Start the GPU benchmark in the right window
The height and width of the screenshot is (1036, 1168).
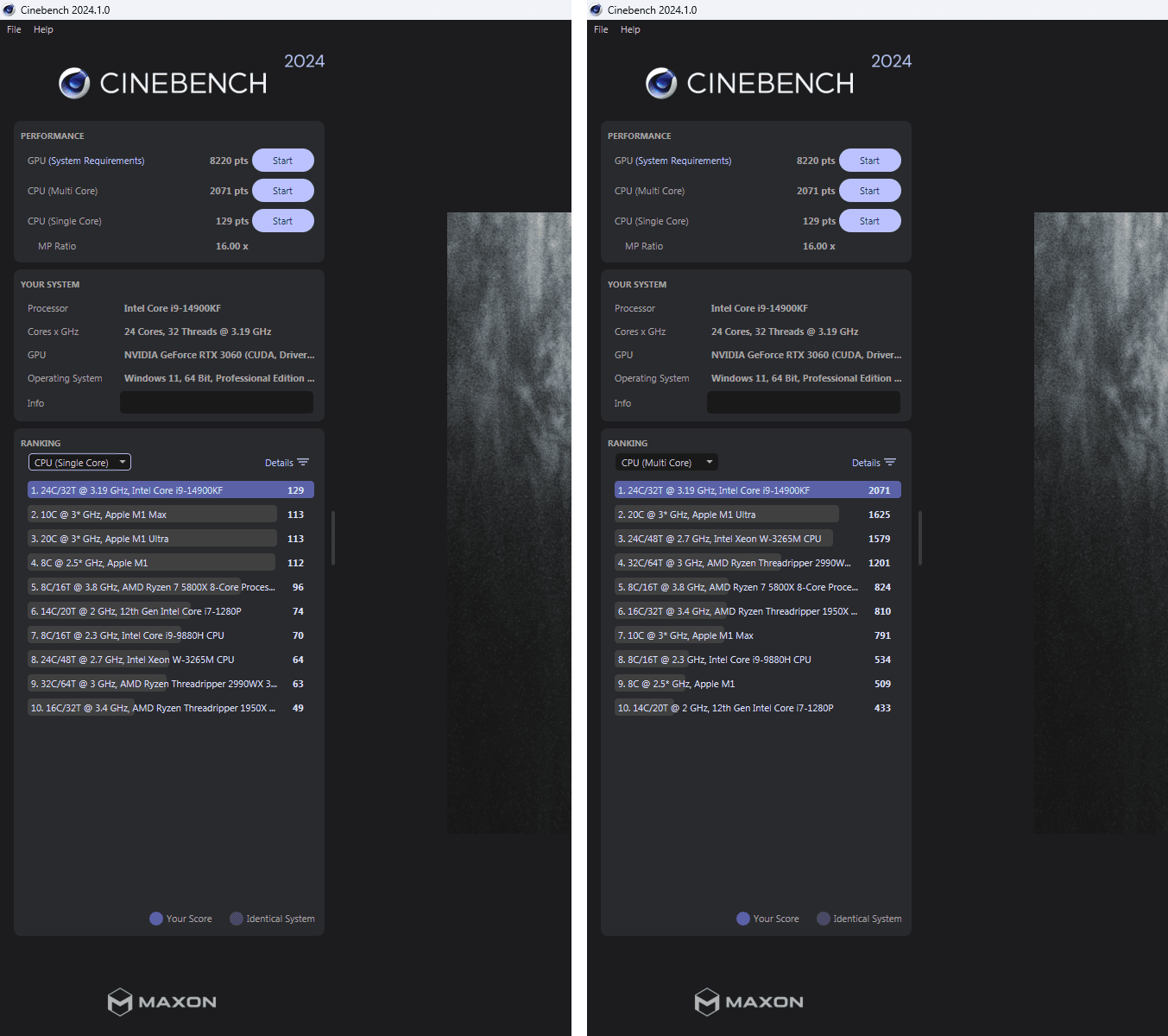(870, 161)
